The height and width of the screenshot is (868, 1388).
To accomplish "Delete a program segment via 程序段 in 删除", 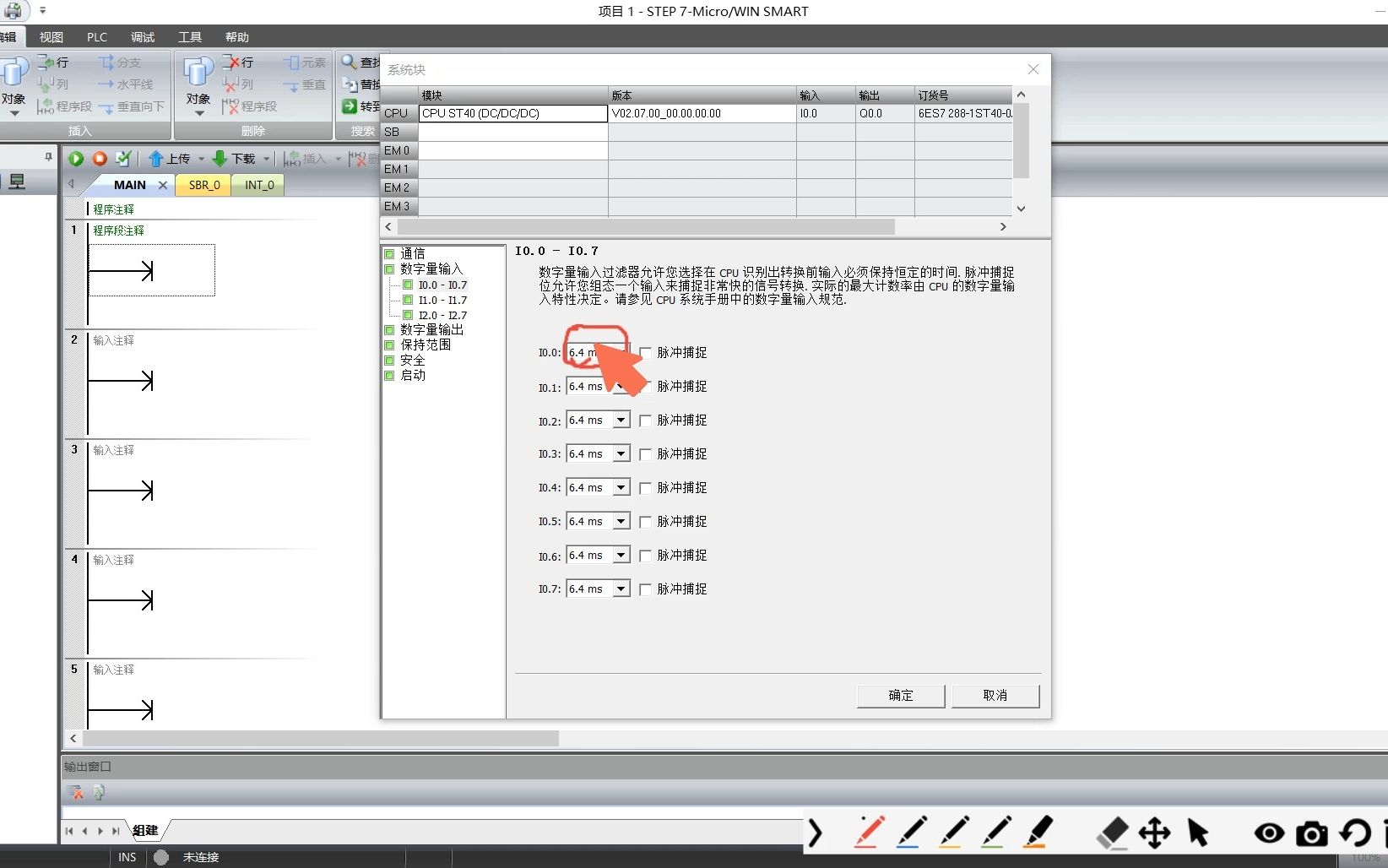I will (249, 106).
